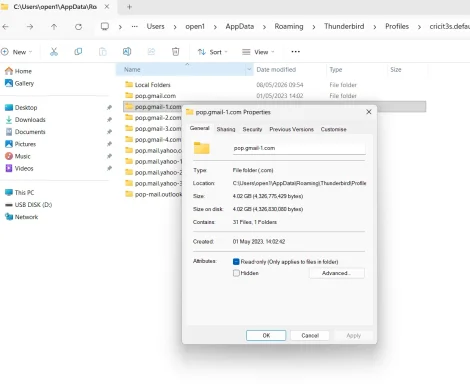Screen dimensions: 470x384
Task: Open the Documents quick access folder
Action: [x=25, y=132]
